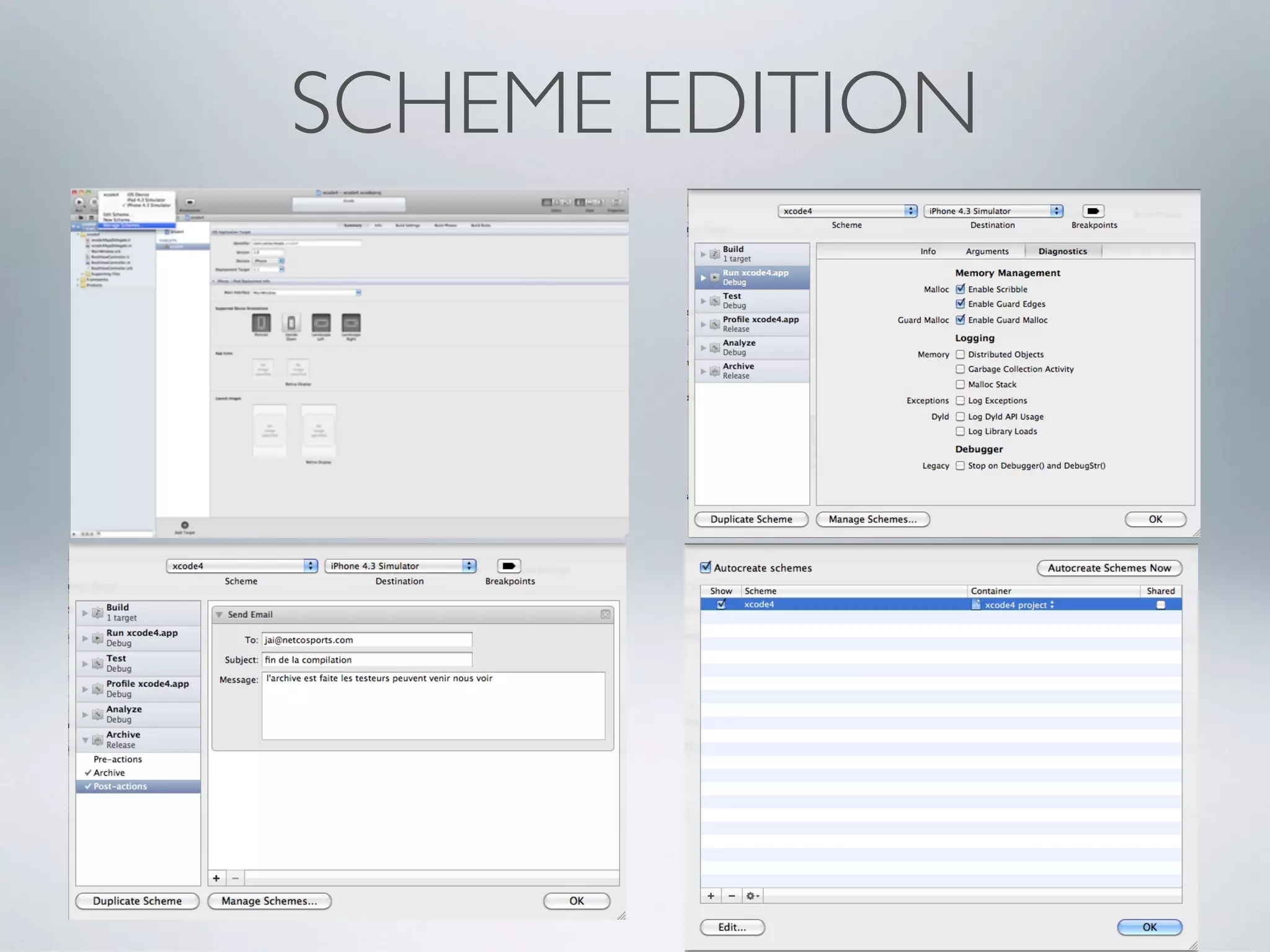
Task: Click Build action icon in Diagnostics scheme editor
Action: coord(714,253)
